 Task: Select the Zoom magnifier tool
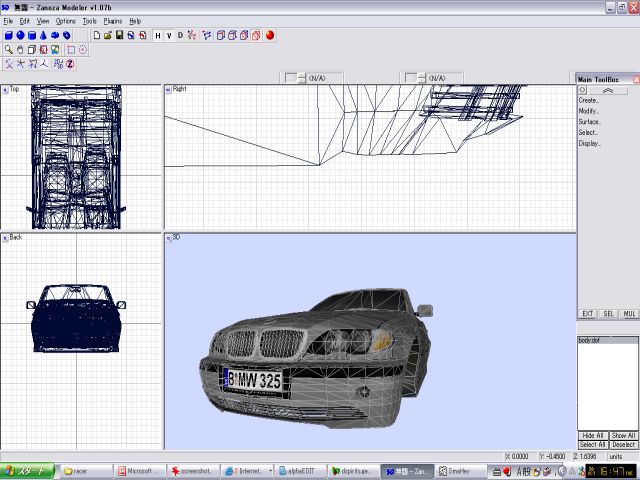[8, 49]
